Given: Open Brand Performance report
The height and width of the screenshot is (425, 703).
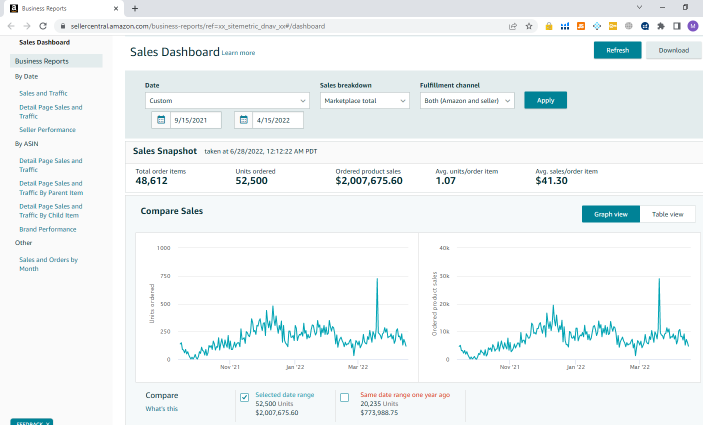Looking at the screenshot, I should (48, 229).
